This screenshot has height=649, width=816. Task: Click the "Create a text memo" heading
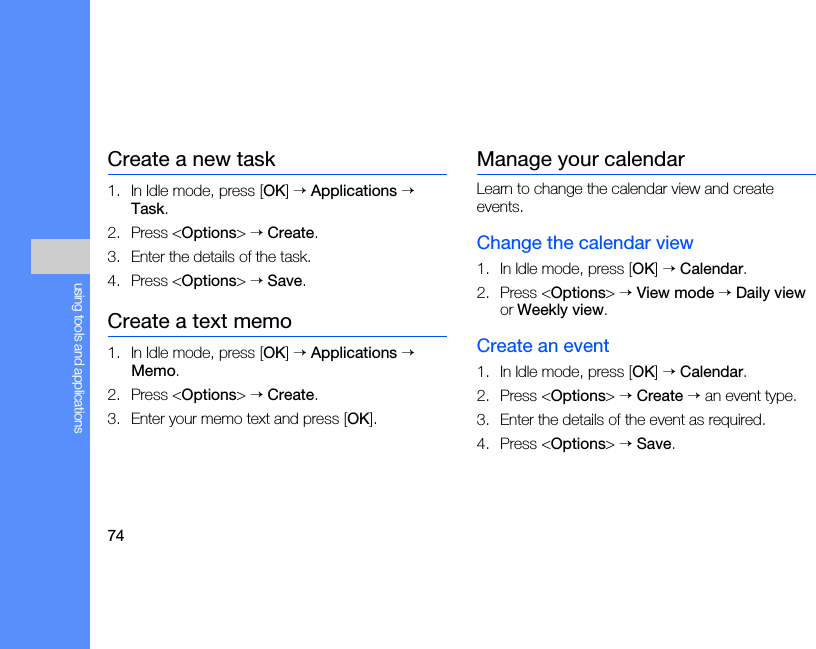(x=199, y=321)
